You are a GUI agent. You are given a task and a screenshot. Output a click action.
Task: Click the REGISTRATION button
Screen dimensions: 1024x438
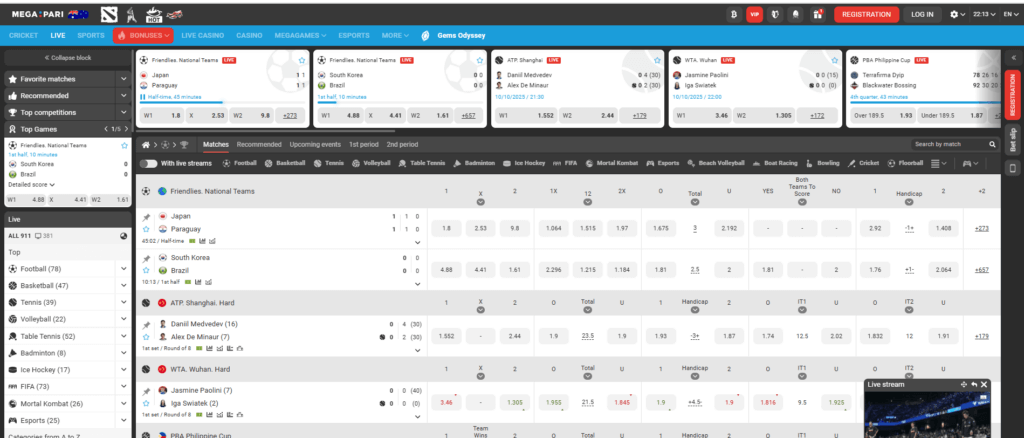(x=866, y=14)
